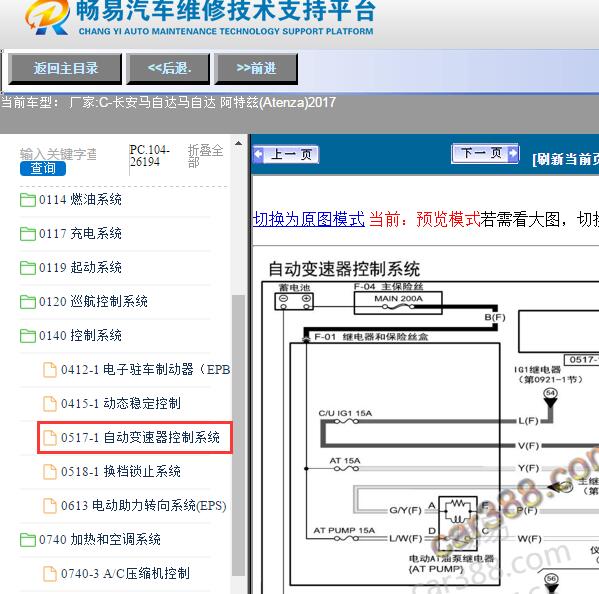Go to next page with 下一页
Screen dimensions: 599x594
[x=485, y=154]
